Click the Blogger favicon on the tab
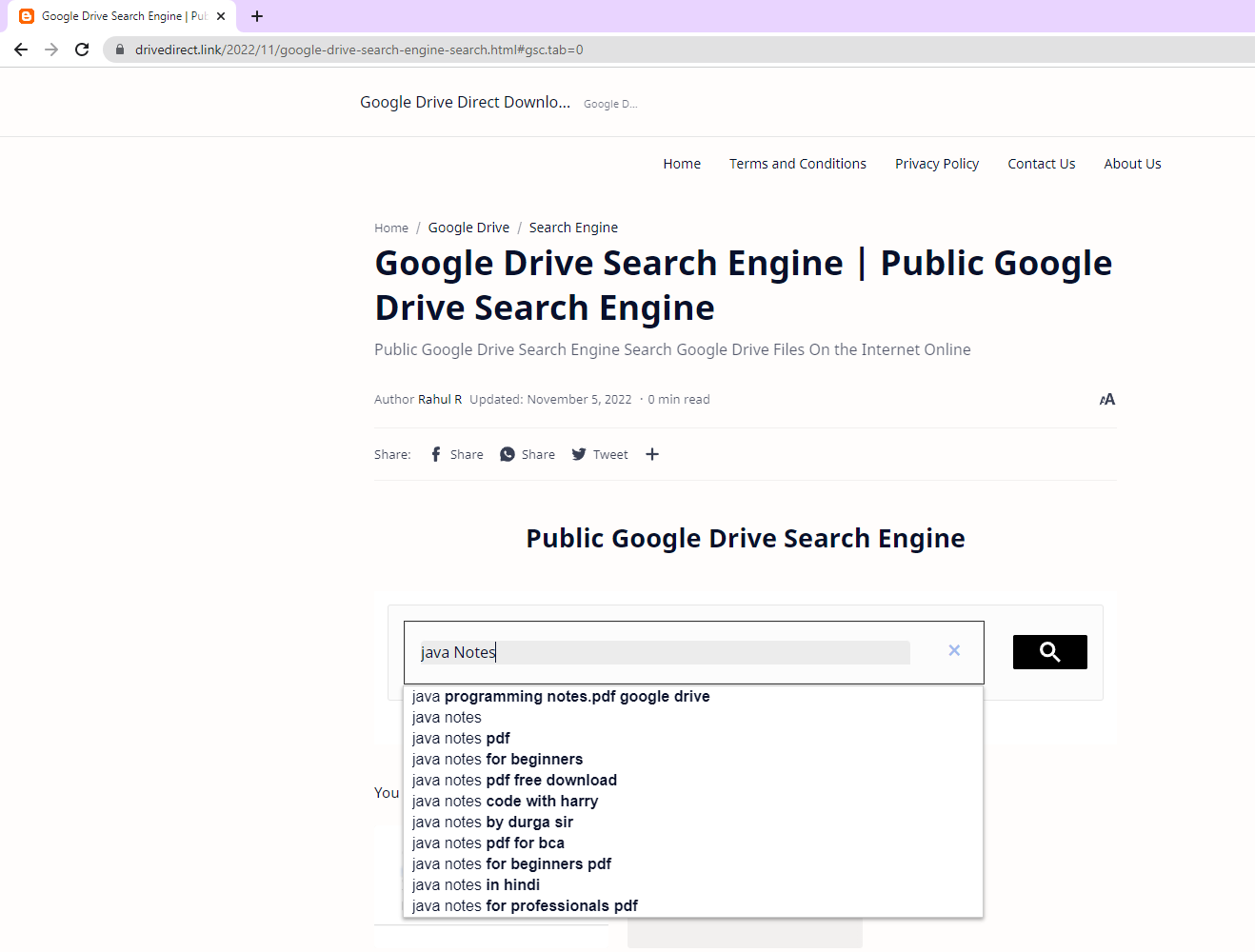1255x952 pixels. 27,16
